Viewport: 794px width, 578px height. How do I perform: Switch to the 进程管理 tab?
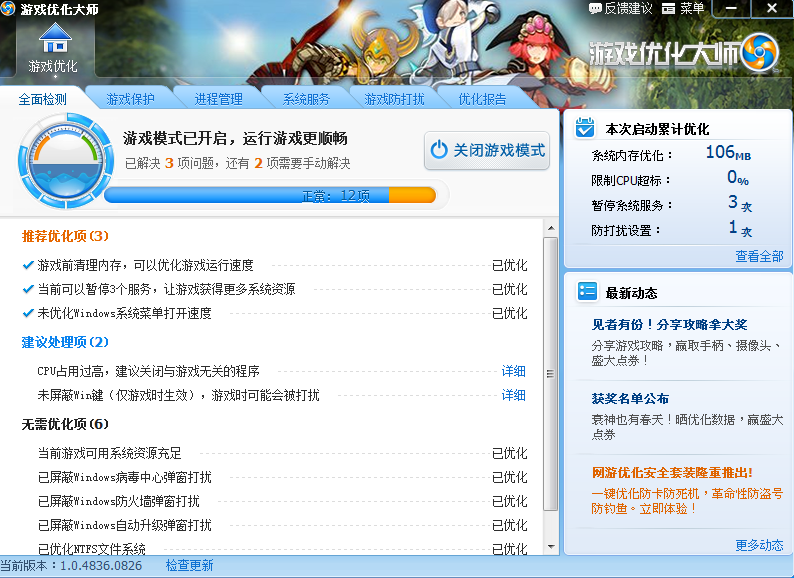click(218, 99)
